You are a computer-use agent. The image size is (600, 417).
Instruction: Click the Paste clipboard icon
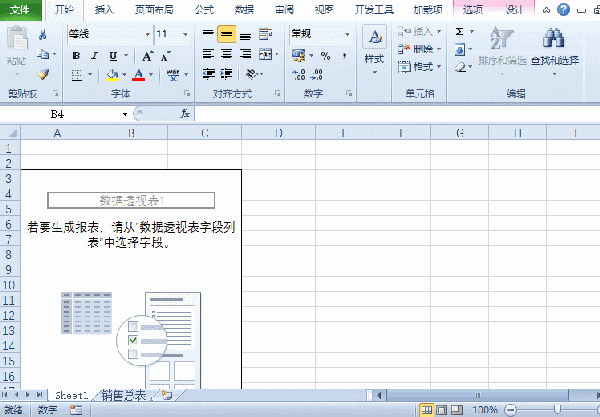click(17, 39)
